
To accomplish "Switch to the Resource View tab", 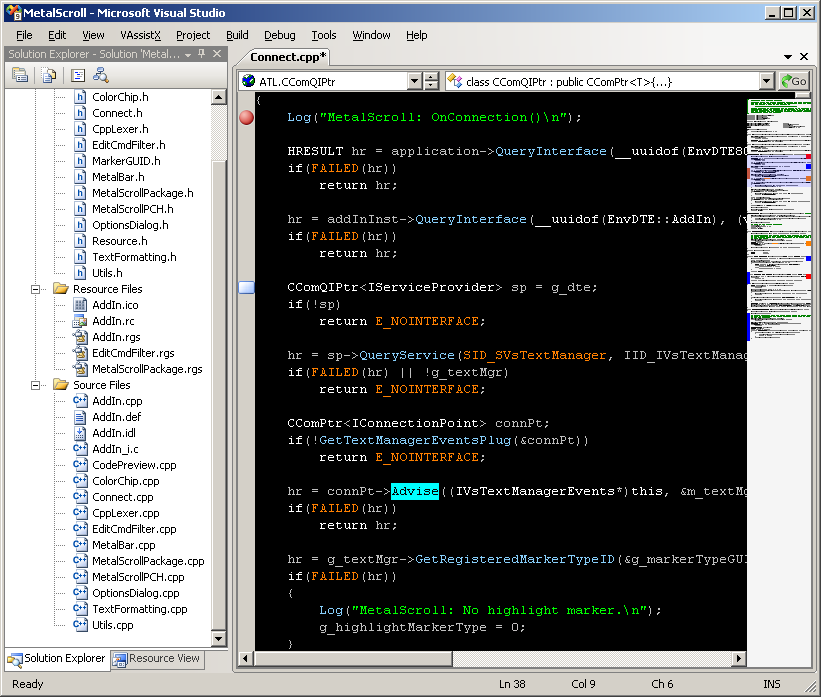I will pyautogui.click(x=157, y=659).
